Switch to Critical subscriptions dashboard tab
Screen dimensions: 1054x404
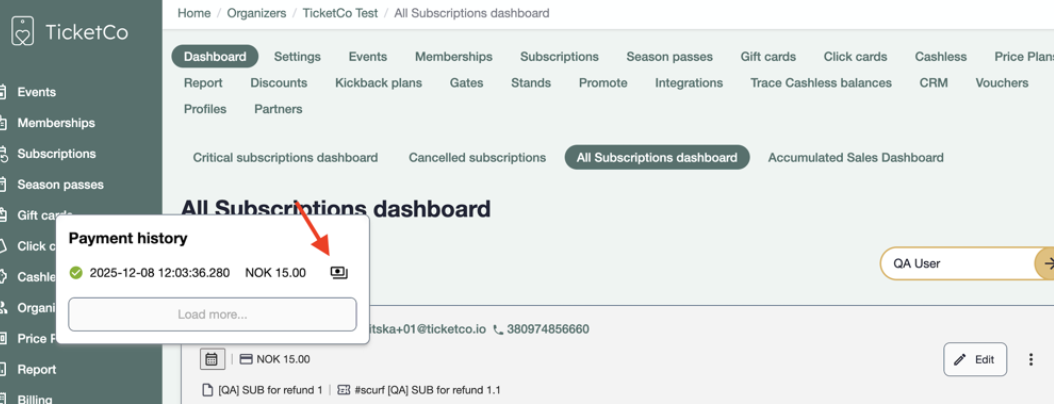point(285,157)
